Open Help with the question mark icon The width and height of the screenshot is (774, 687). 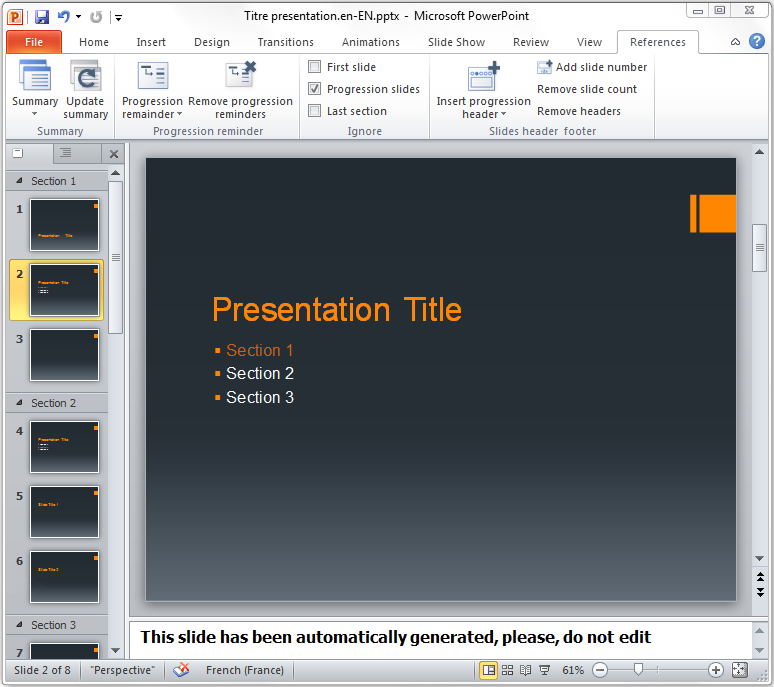[x=757, y=41]
